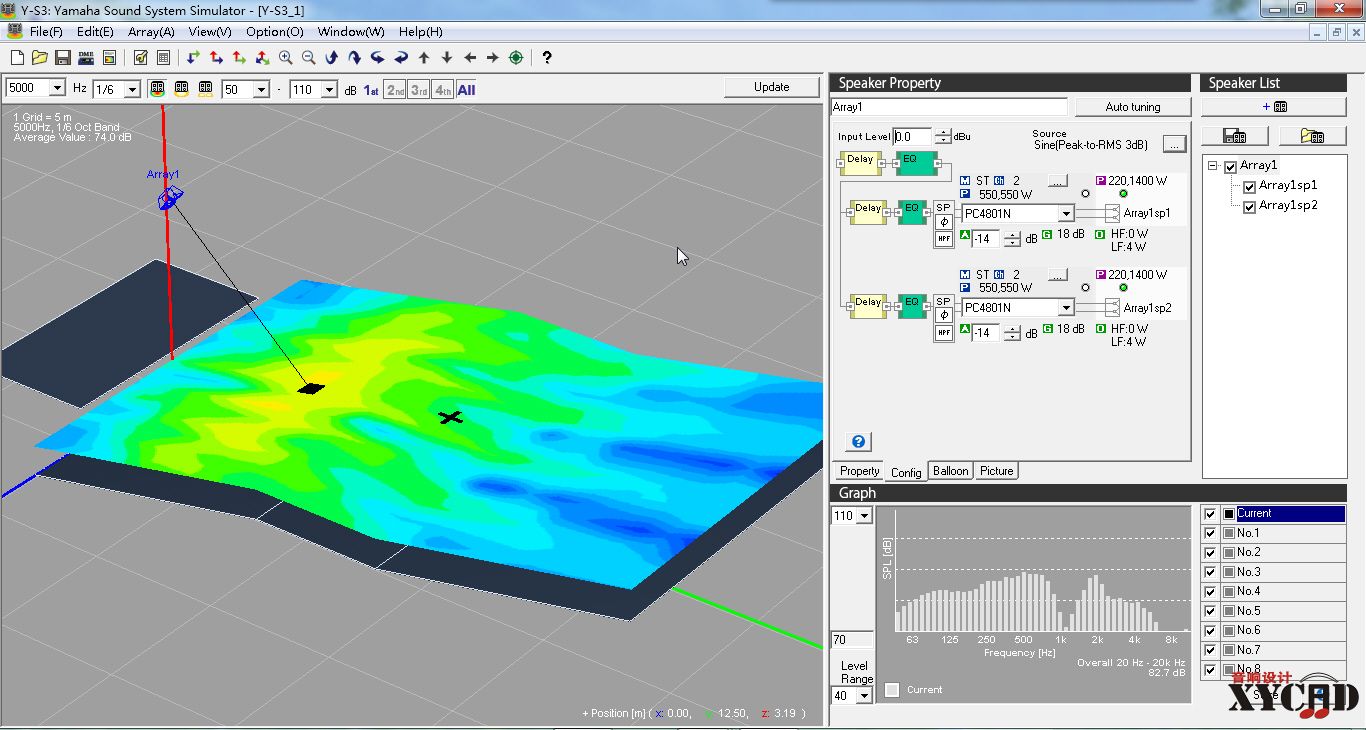
Task: Open the 50 dB lower range dropdown
Action: click(261, 89)
